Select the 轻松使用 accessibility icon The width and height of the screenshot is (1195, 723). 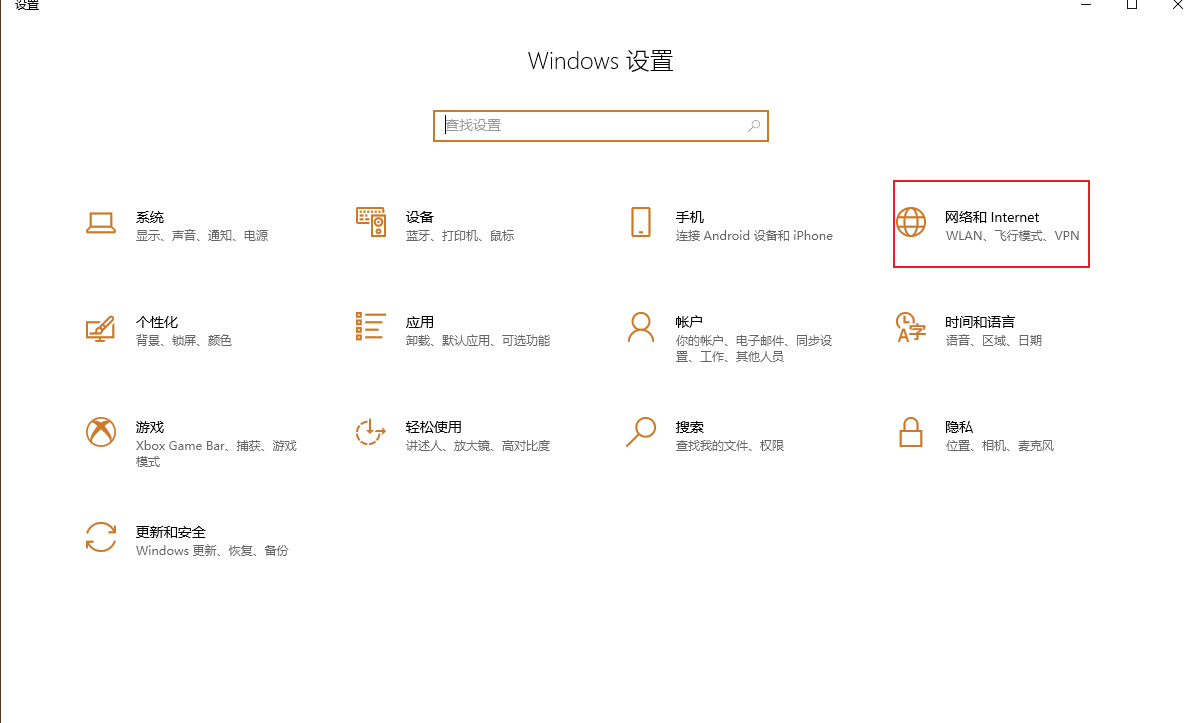pyautogui.click(x=371, y=432)
